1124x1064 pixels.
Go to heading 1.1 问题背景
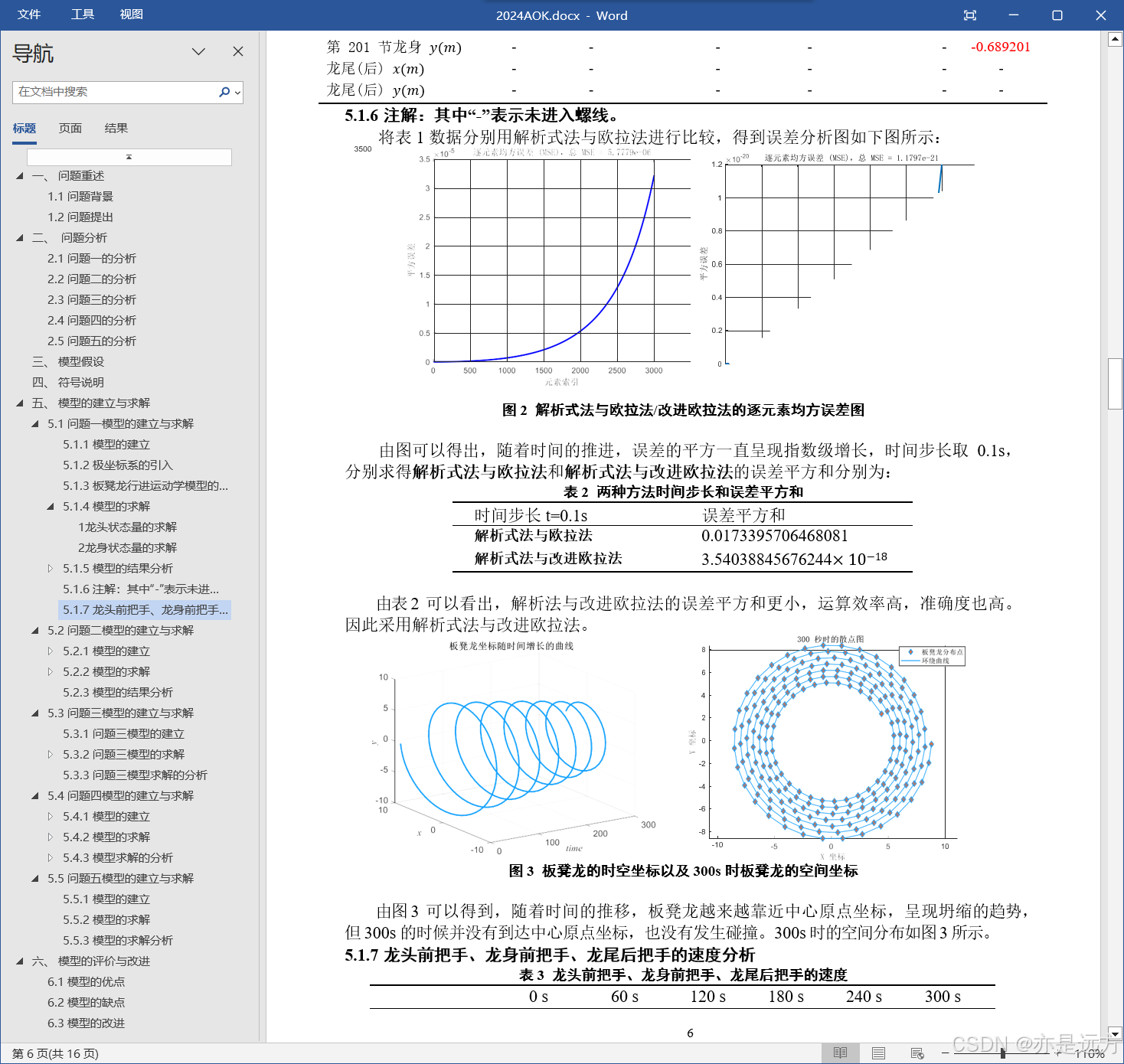tap(80, 197)
